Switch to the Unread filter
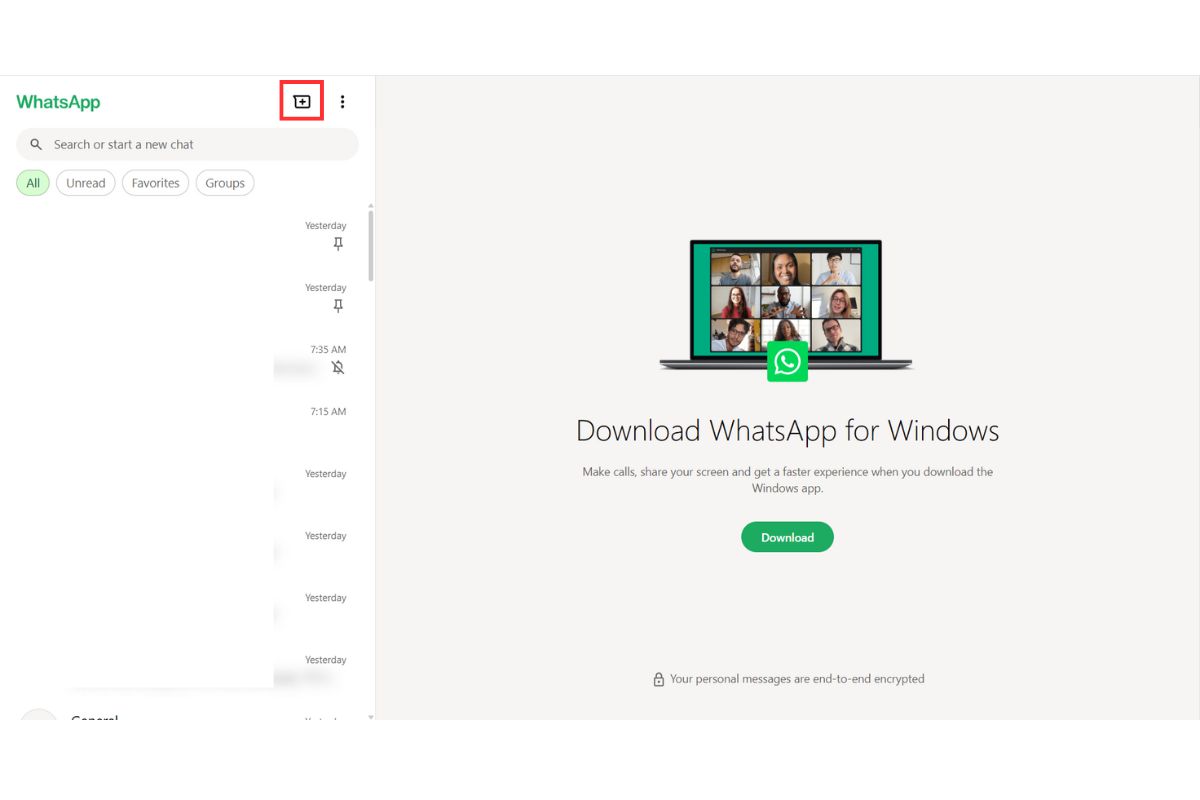This screenshot has width=1200, height=800. click(86, 183)
